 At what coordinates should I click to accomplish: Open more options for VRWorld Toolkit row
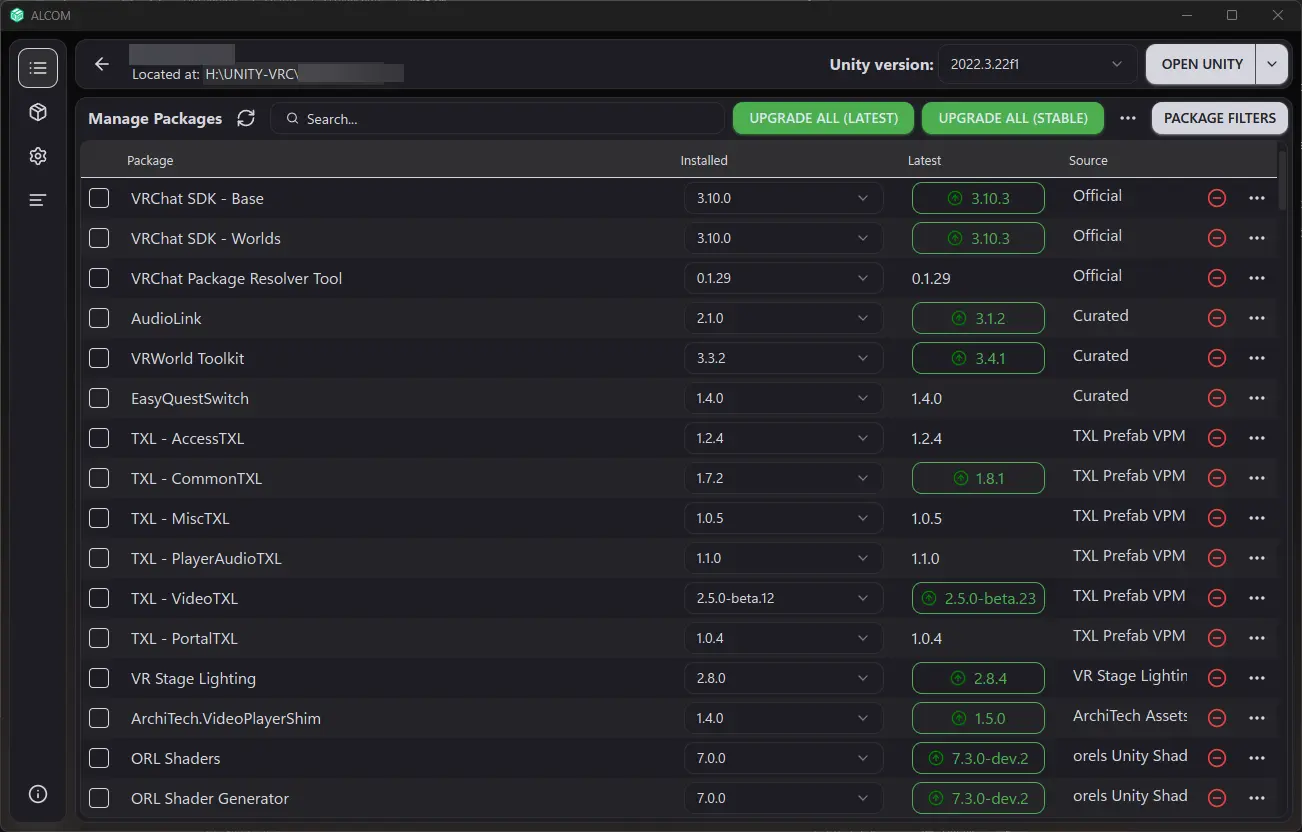[x=1257, y=358]
